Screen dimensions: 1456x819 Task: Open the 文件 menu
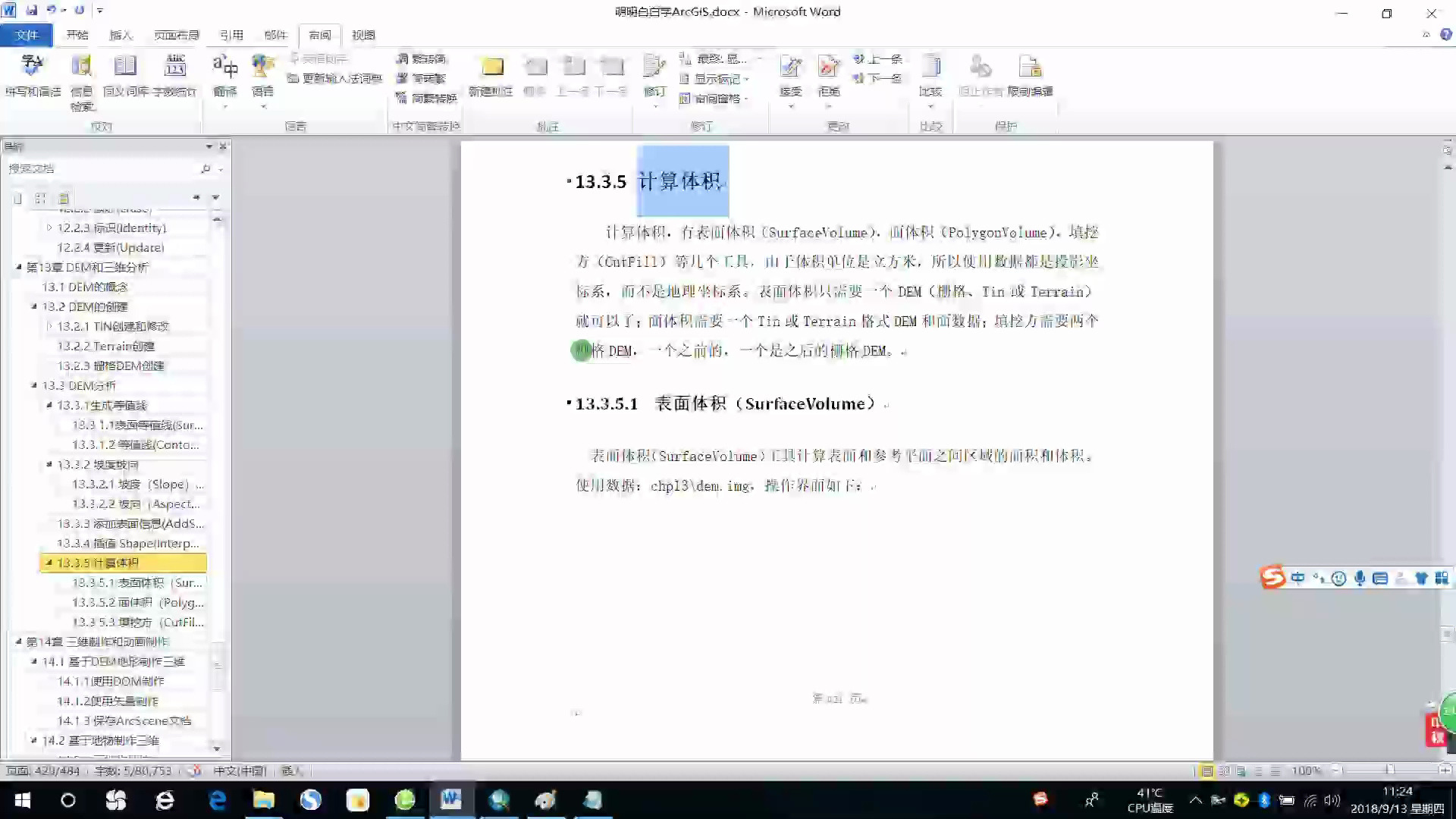27,35
